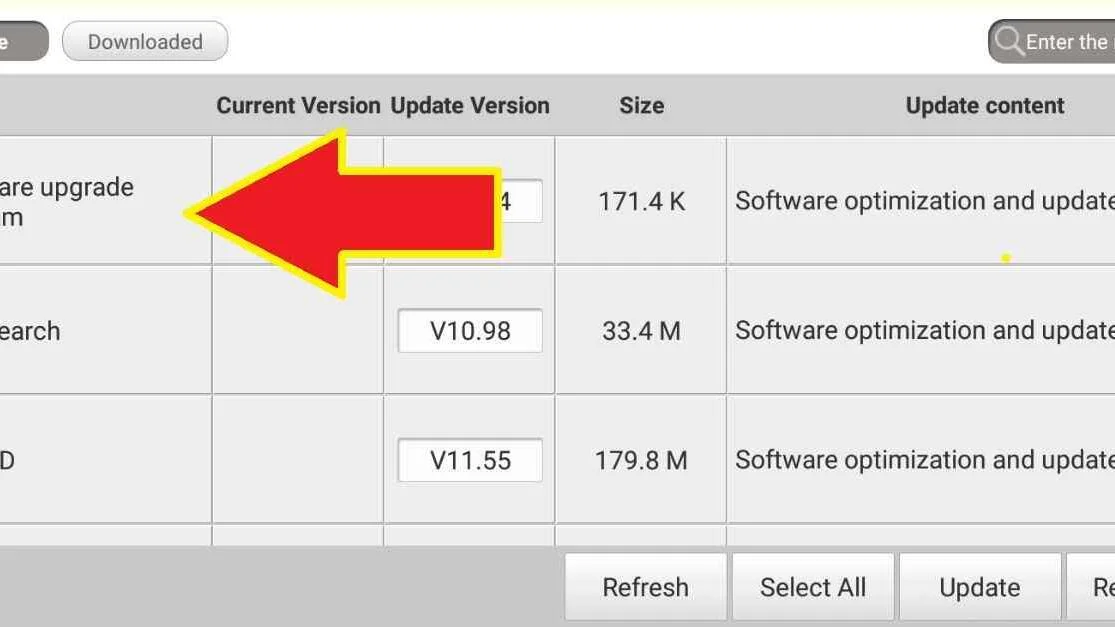Click the Update Version column header

(x=470, y=105)
